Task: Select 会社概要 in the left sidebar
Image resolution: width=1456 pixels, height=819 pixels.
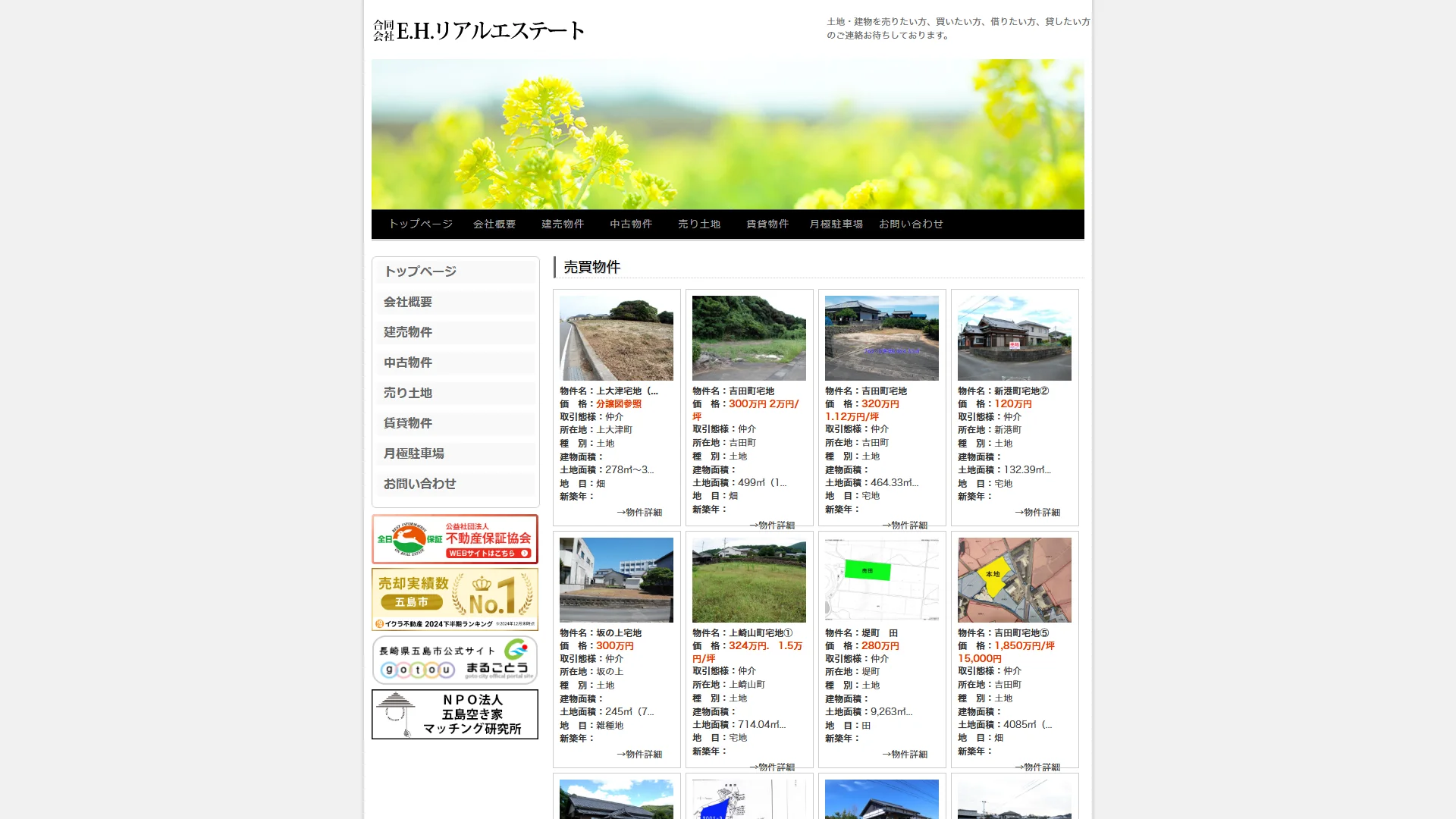Action: [x=456, y=302]
